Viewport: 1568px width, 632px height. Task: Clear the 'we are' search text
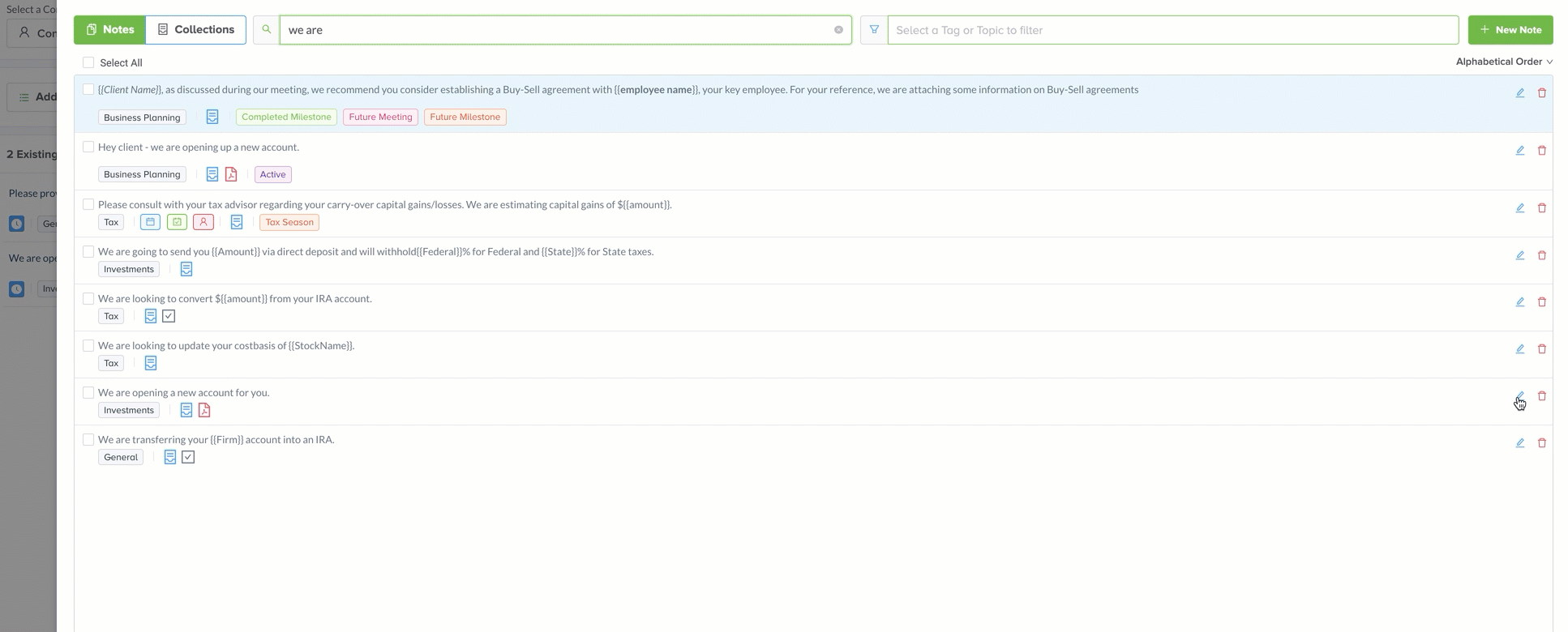pos(838,30)
